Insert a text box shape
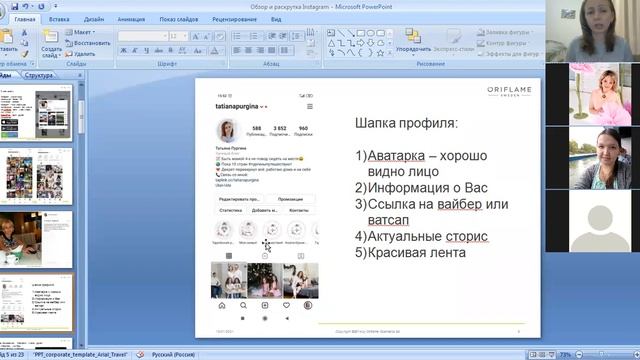 (331, 33)
